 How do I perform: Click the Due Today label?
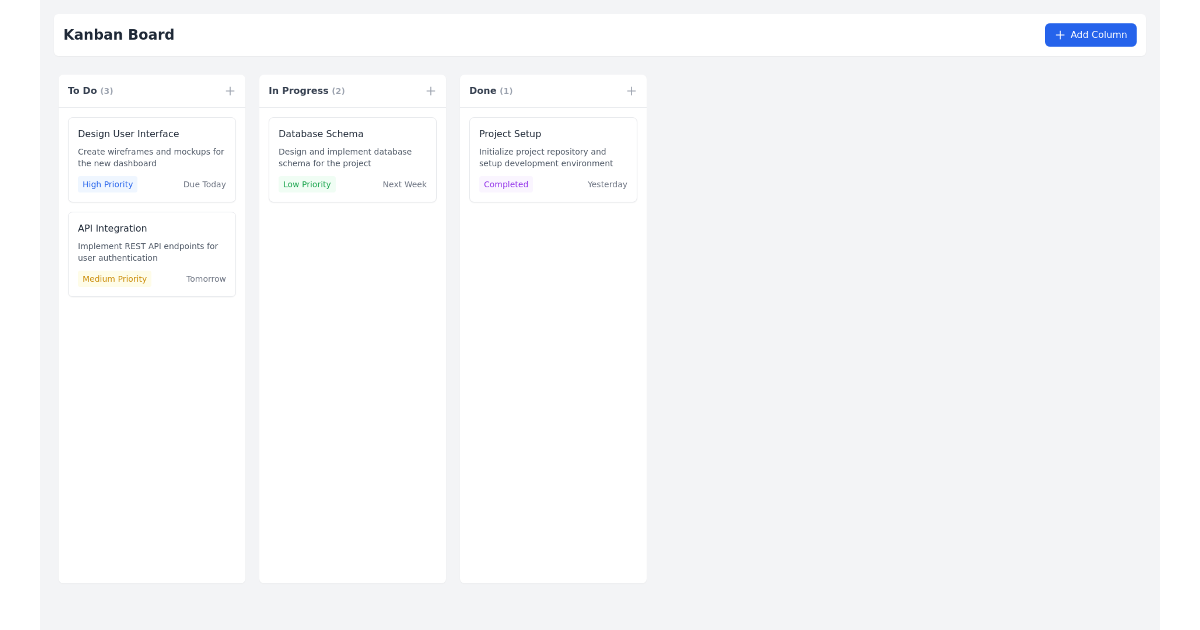[204, 184]
